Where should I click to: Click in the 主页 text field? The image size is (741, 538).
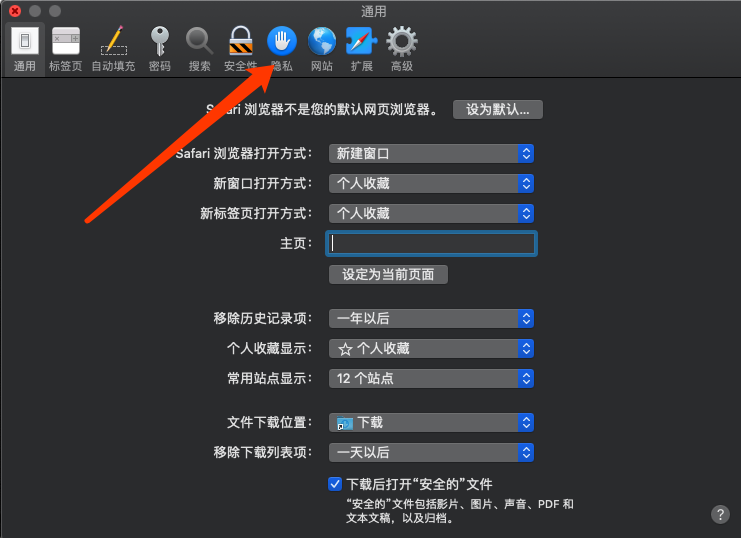(x=431, y=244)
